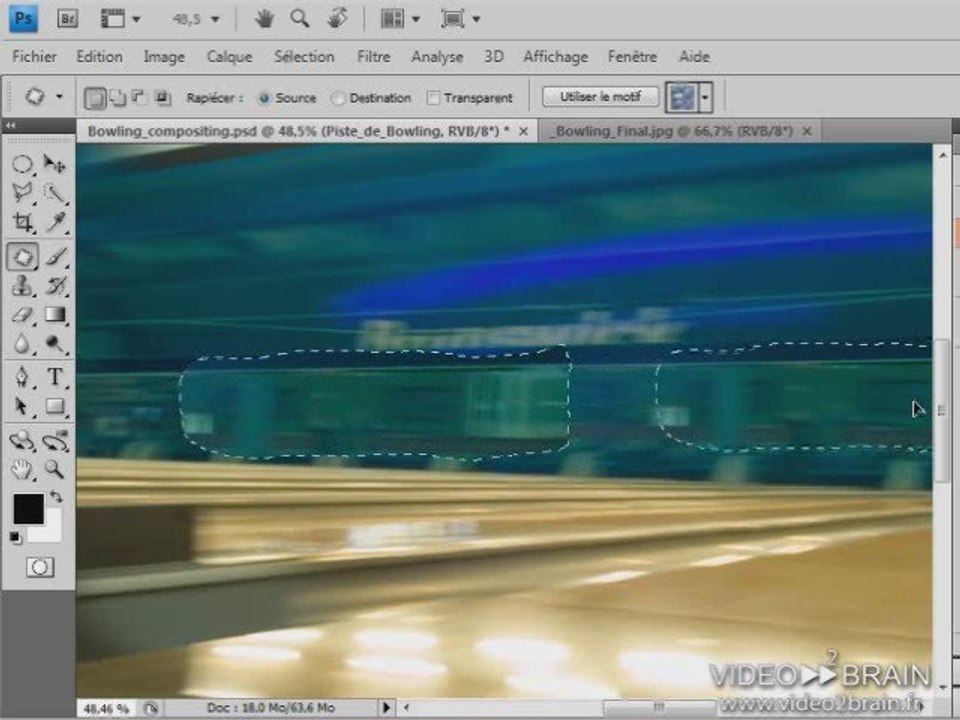This screenshot has width=960, height=720.
Task: Select the Zoom tool in toolbox
Action: [x=54, y=470]
